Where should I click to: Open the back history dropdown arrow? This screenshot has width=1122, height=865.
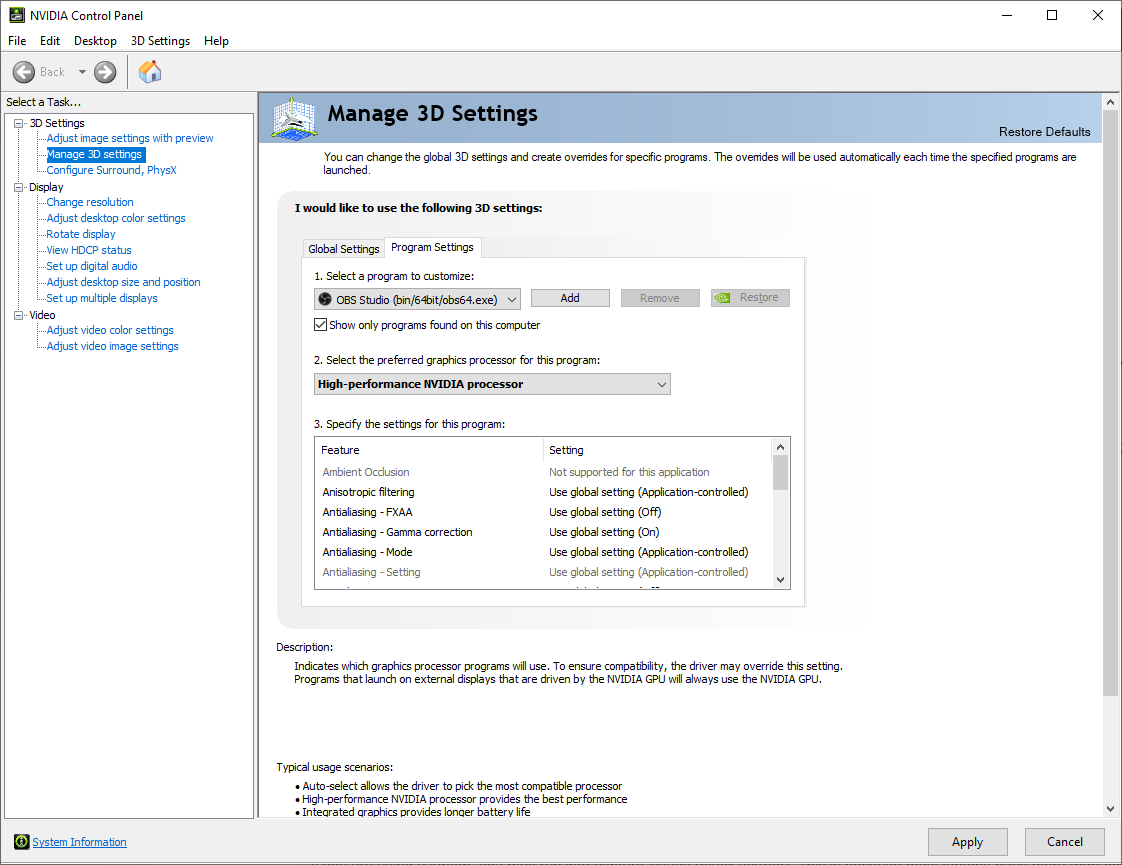coord(82,72)
